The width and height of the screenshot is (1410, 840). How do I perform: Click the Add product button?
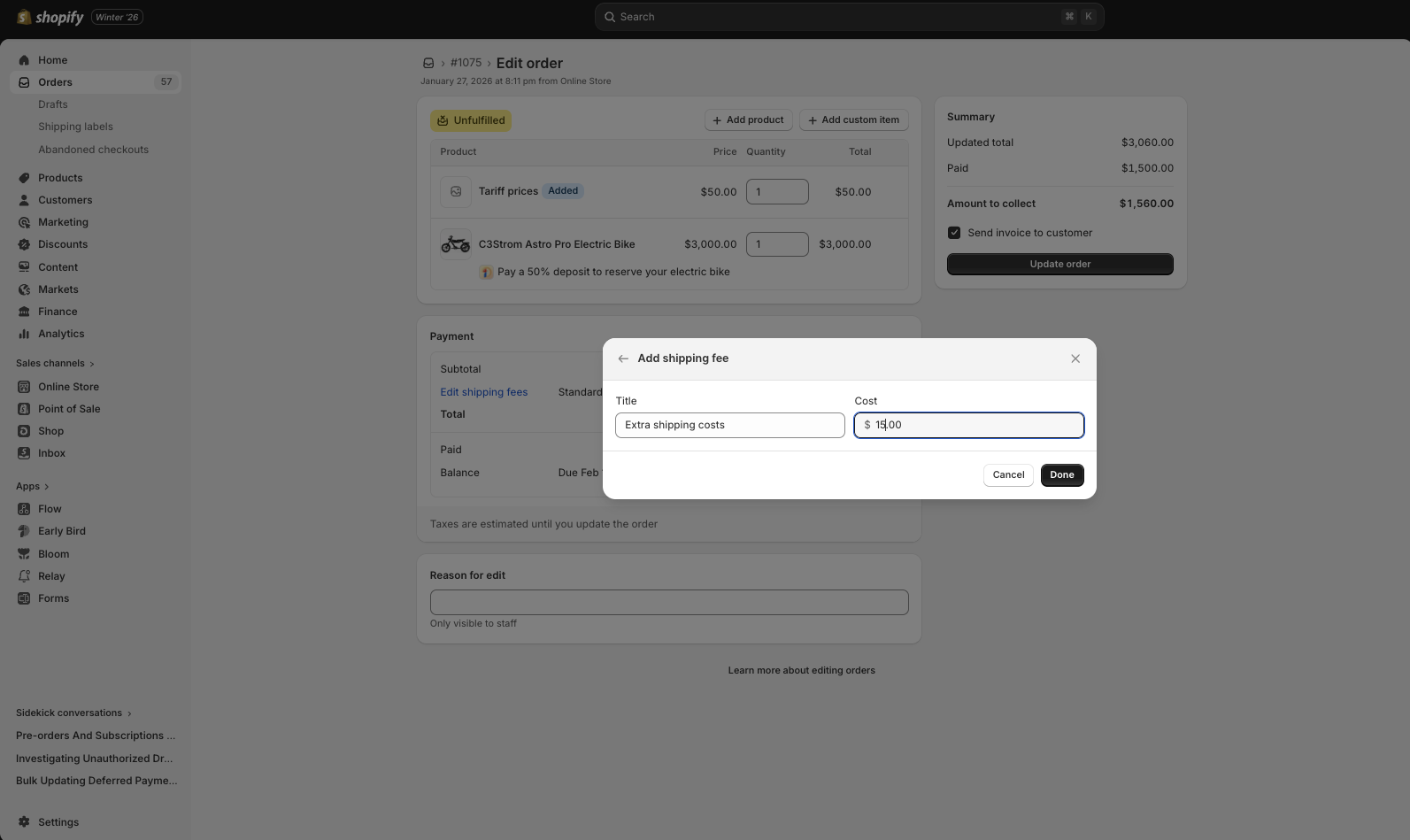click(x=748, y=120)
